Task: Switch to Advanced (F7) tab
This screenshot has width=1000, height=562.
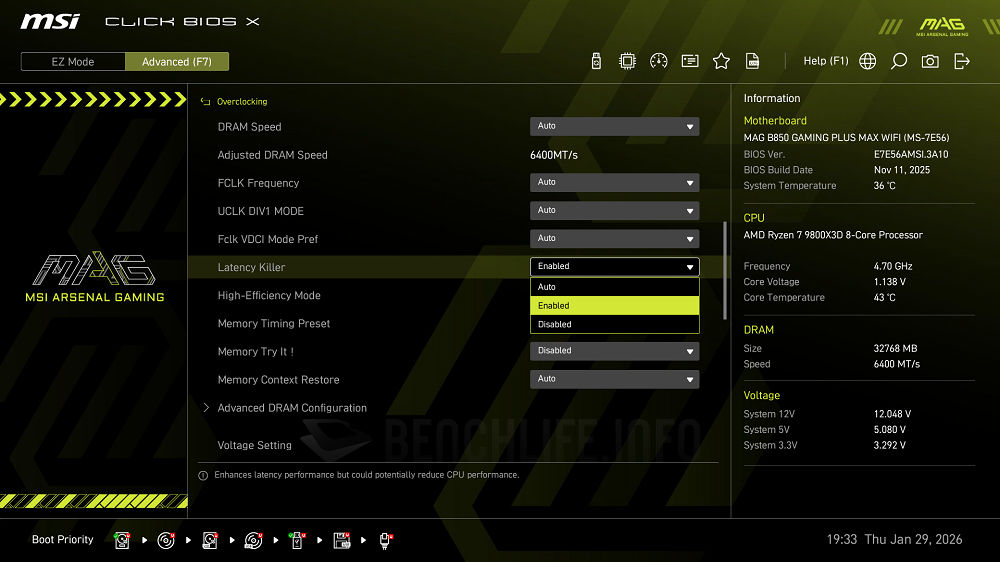Action: [x=177, y=62]
